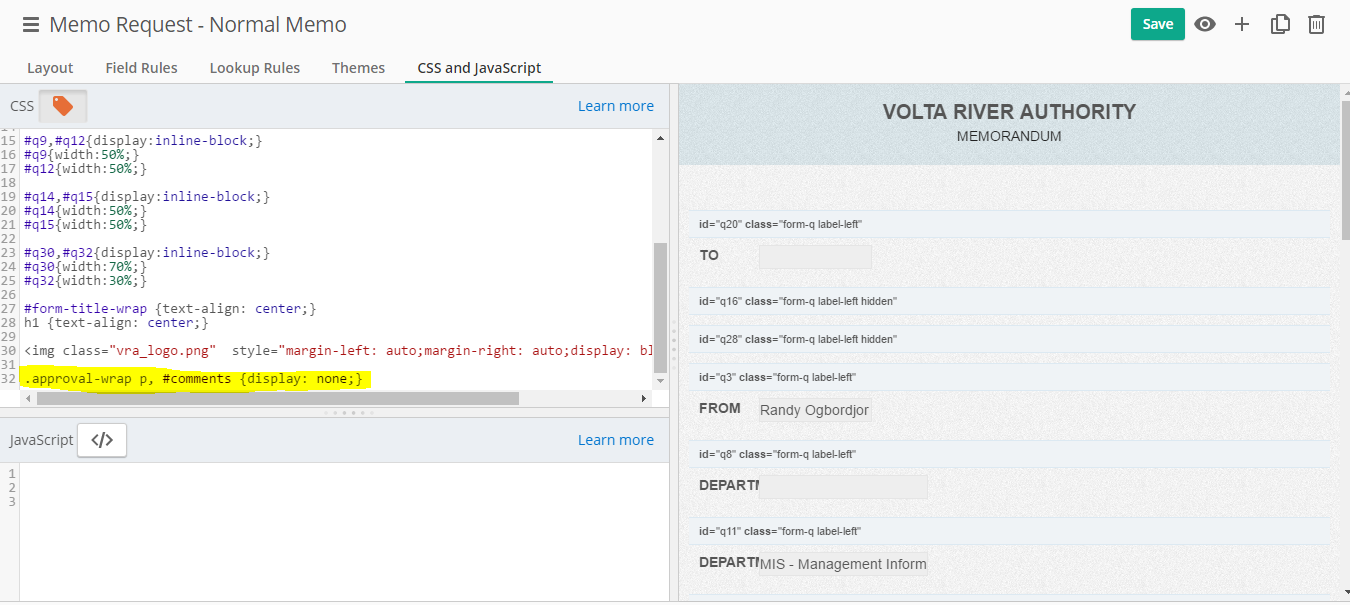Click the CSS editor scroll-right arrow

(644, 398)
